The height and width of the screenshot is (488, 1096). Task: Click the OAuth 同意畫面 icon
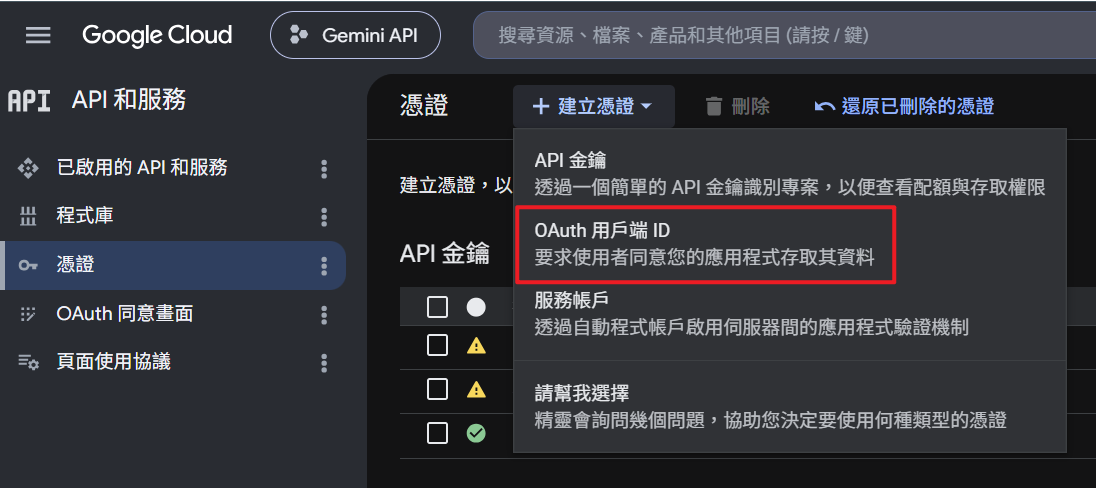pyautogui.click(x=27, y=314)
